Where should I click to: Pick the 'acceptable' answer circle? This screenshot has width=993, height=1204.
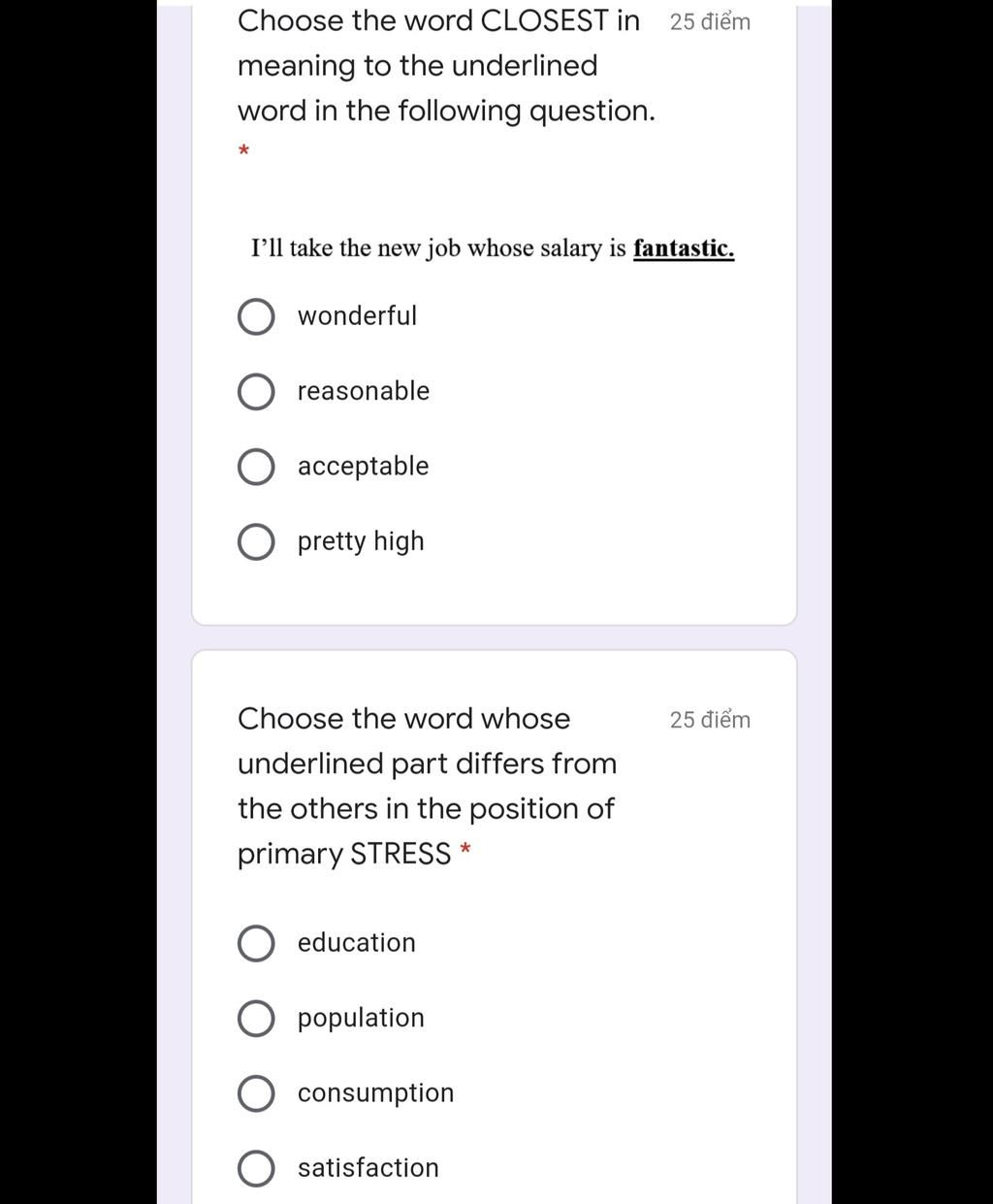coord(255,467)
